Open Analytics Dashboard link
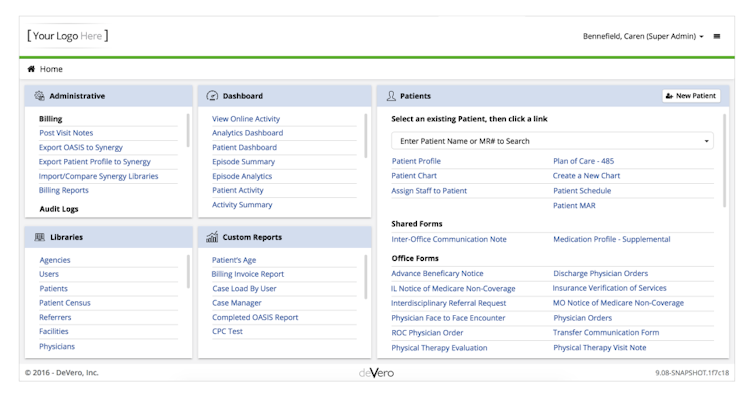Screen dimensions: 750x405 pos(247,133)
